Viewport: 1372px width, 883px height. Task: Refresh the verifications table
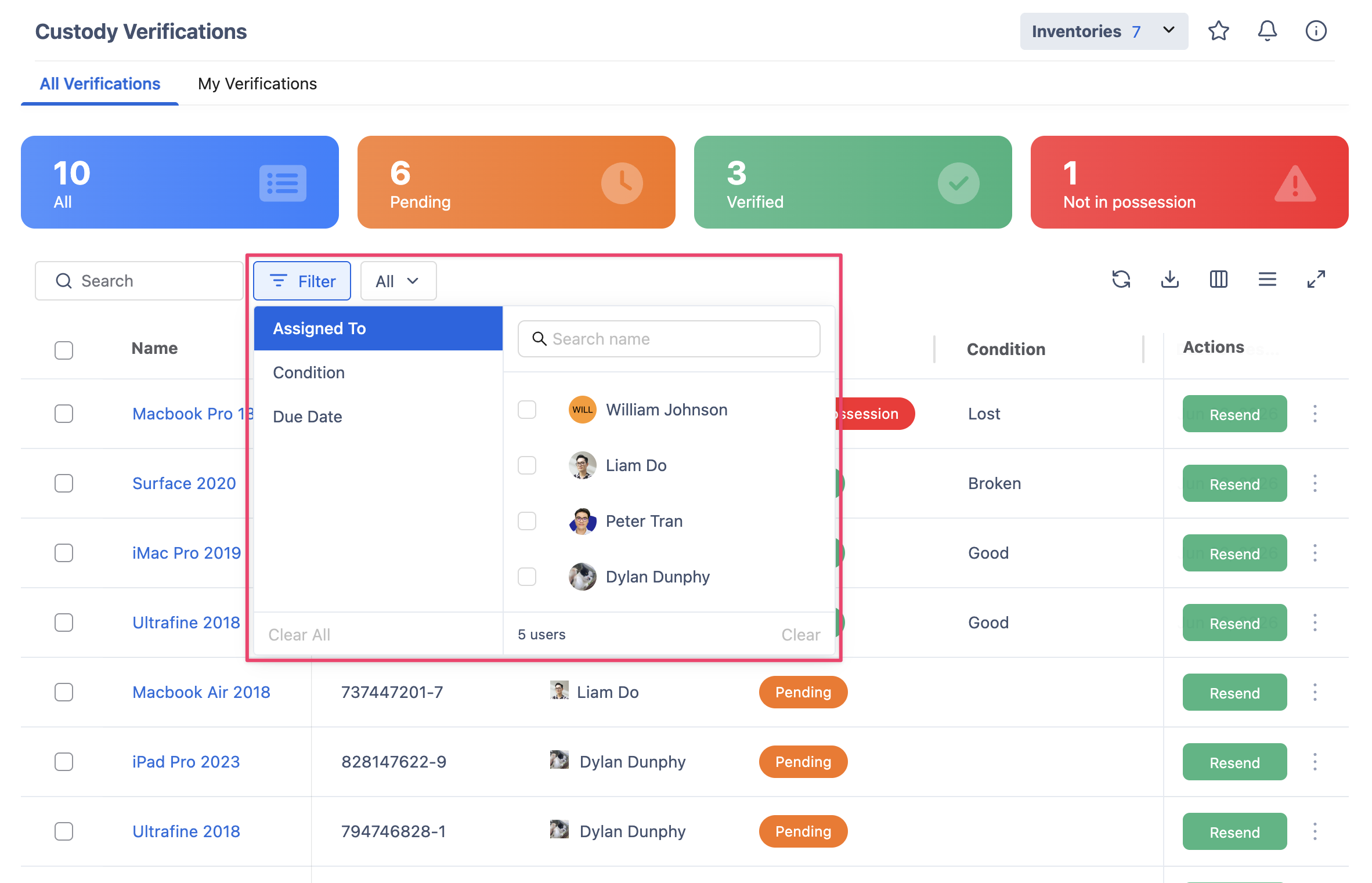click(x=1121, y=280)
